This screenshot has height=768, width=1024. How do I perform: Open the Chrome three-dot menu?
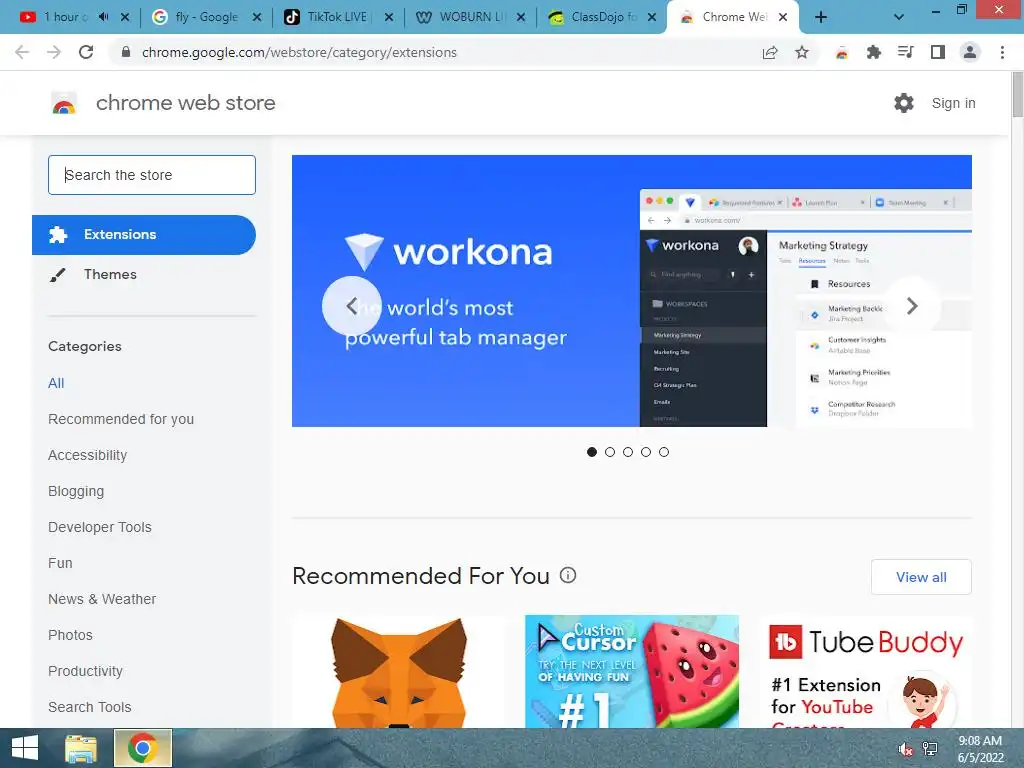pyautogui.click(x=1002, y=52)
